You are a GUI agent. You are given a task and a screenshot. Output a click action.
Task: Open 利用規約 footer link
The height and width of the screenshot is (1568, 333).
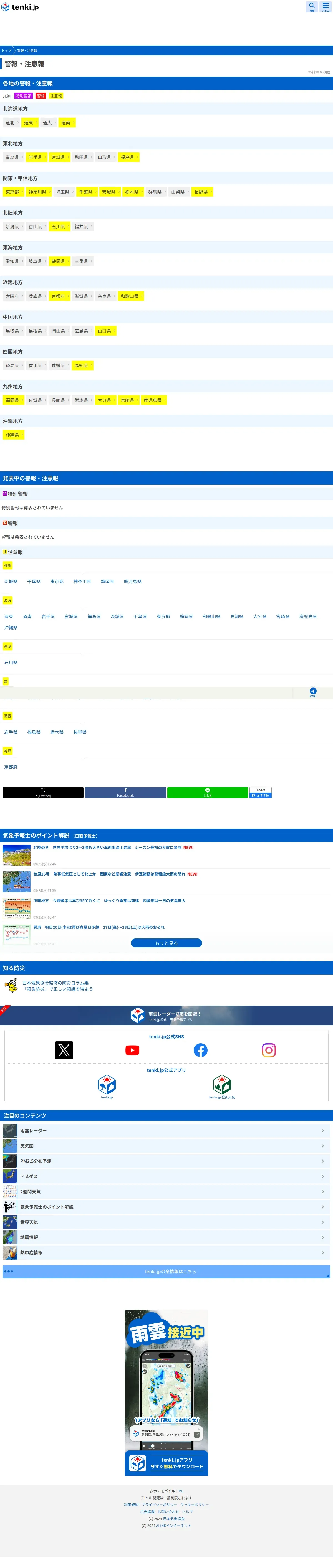[131, 1504]
